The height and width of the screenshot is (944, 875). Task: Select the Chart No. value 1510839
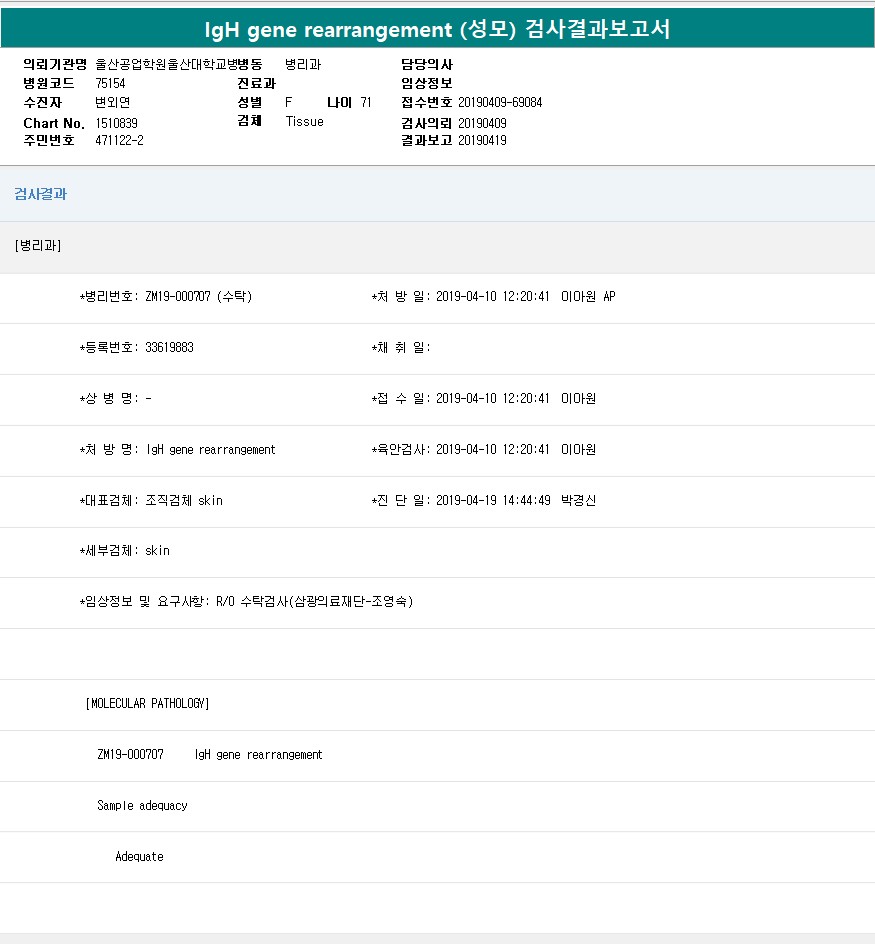coord(116,122)
